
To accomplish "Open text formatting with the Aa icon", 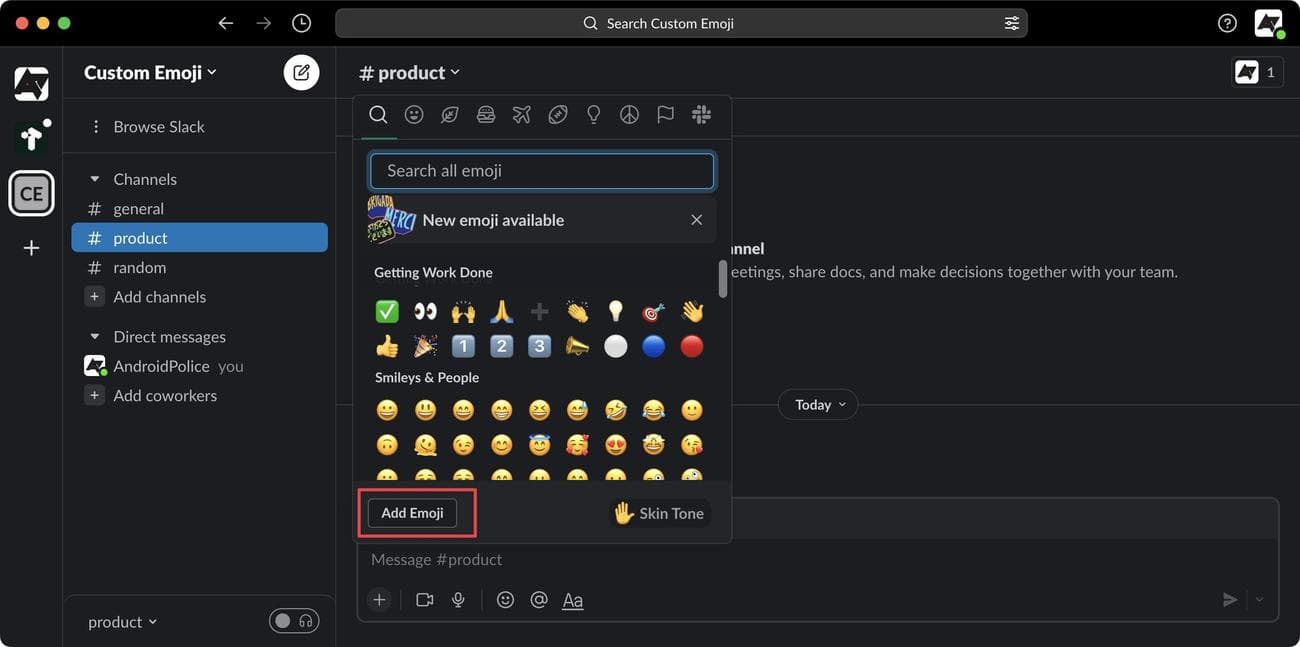I will 572,599.
